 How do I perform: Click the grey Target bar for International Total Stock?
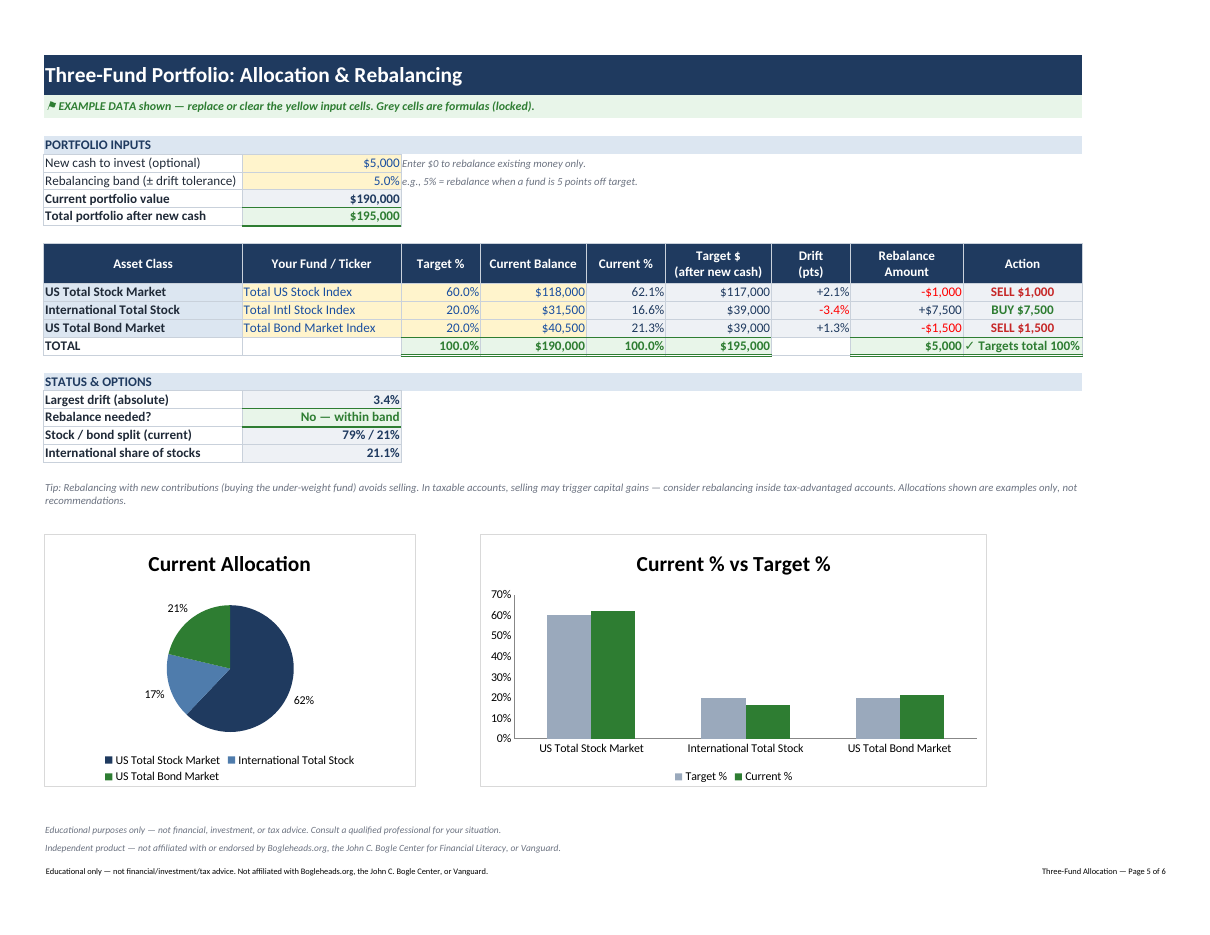coord(723,718)
